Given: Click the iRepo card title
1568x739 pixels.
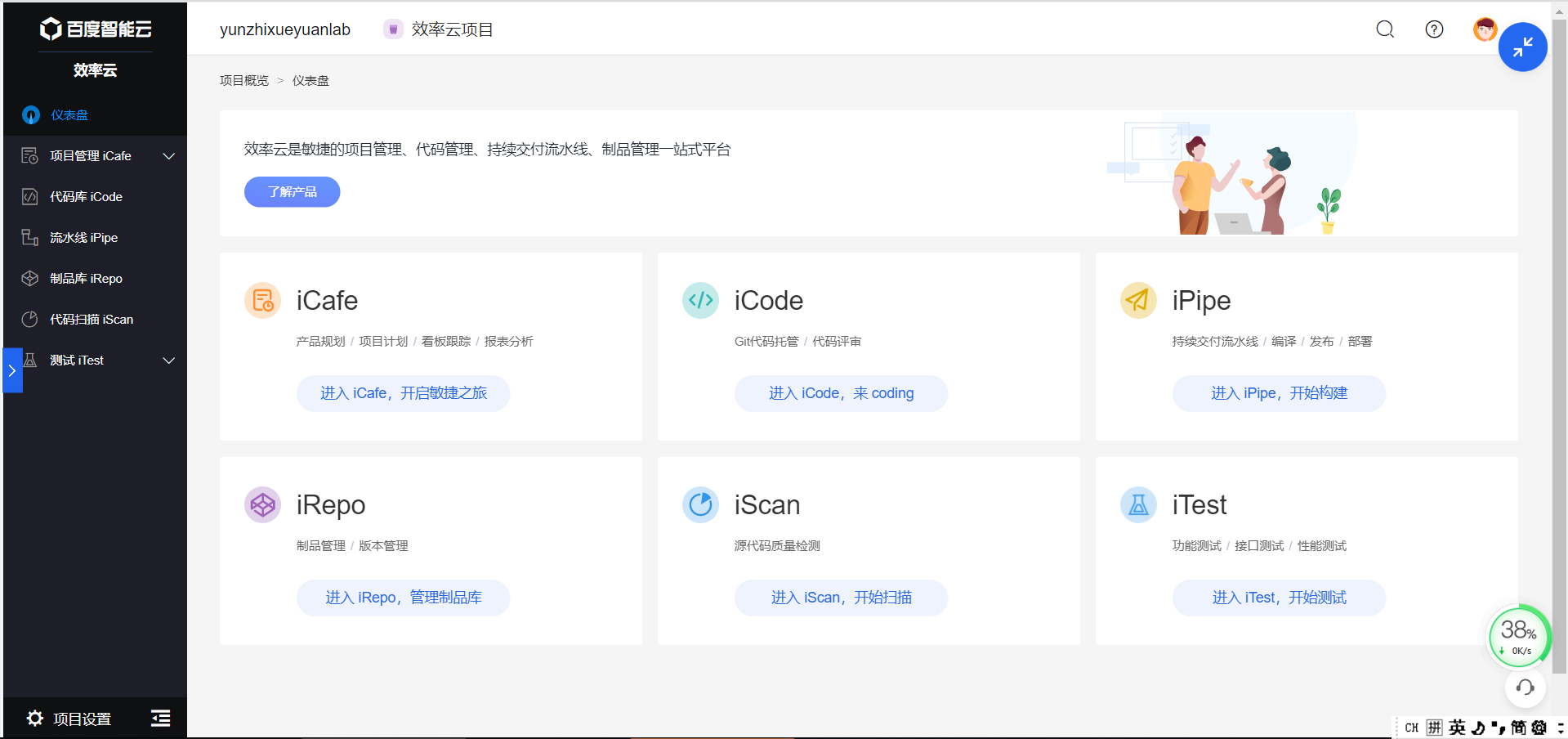Looking at the screenshot, I should tap(331, 505).
